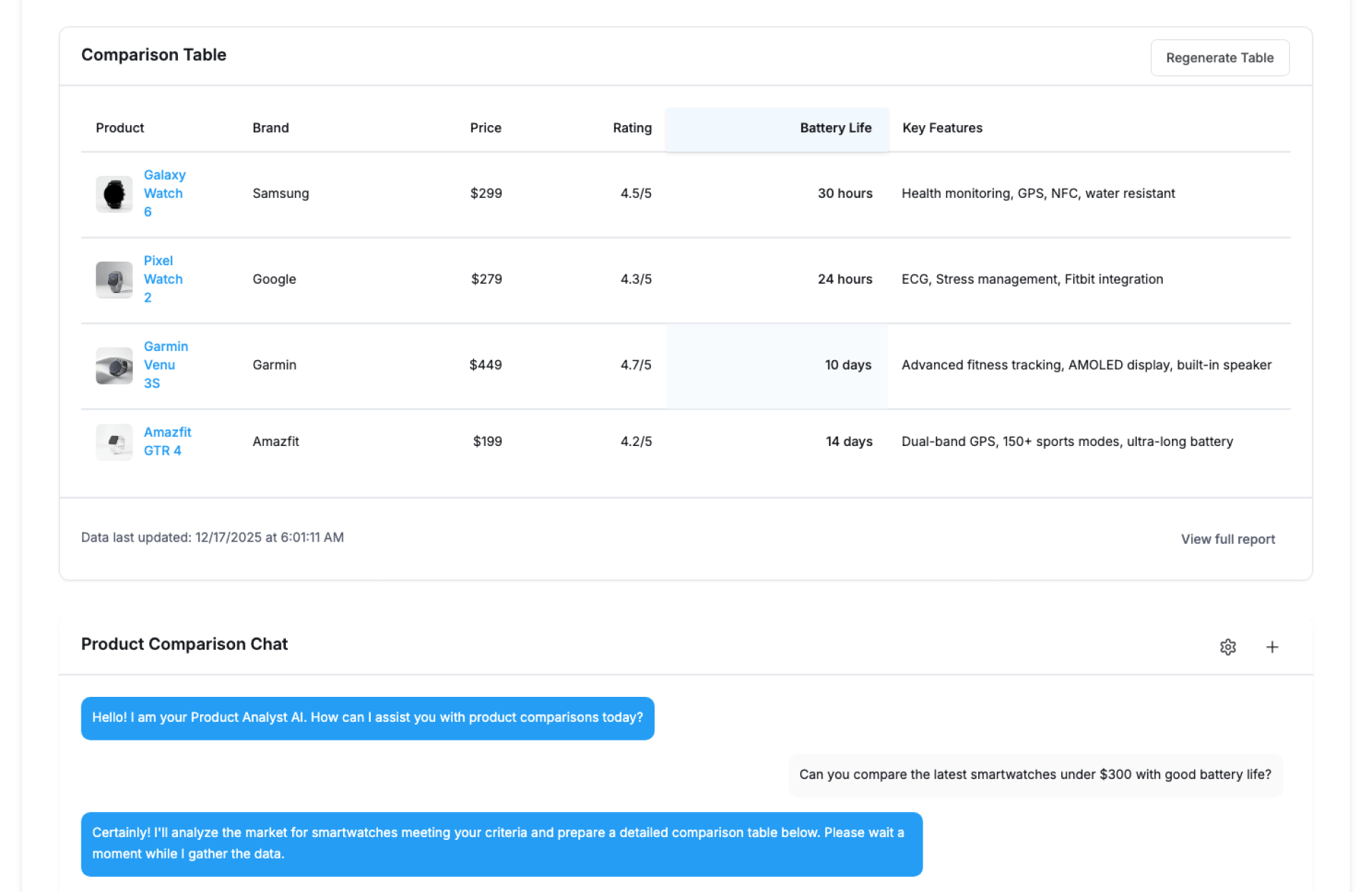This screenshot has height=892, width=1372.
Task: Open the Garmin Venu 3S product link
Action: pyautogui.click(x=165, y=365)
